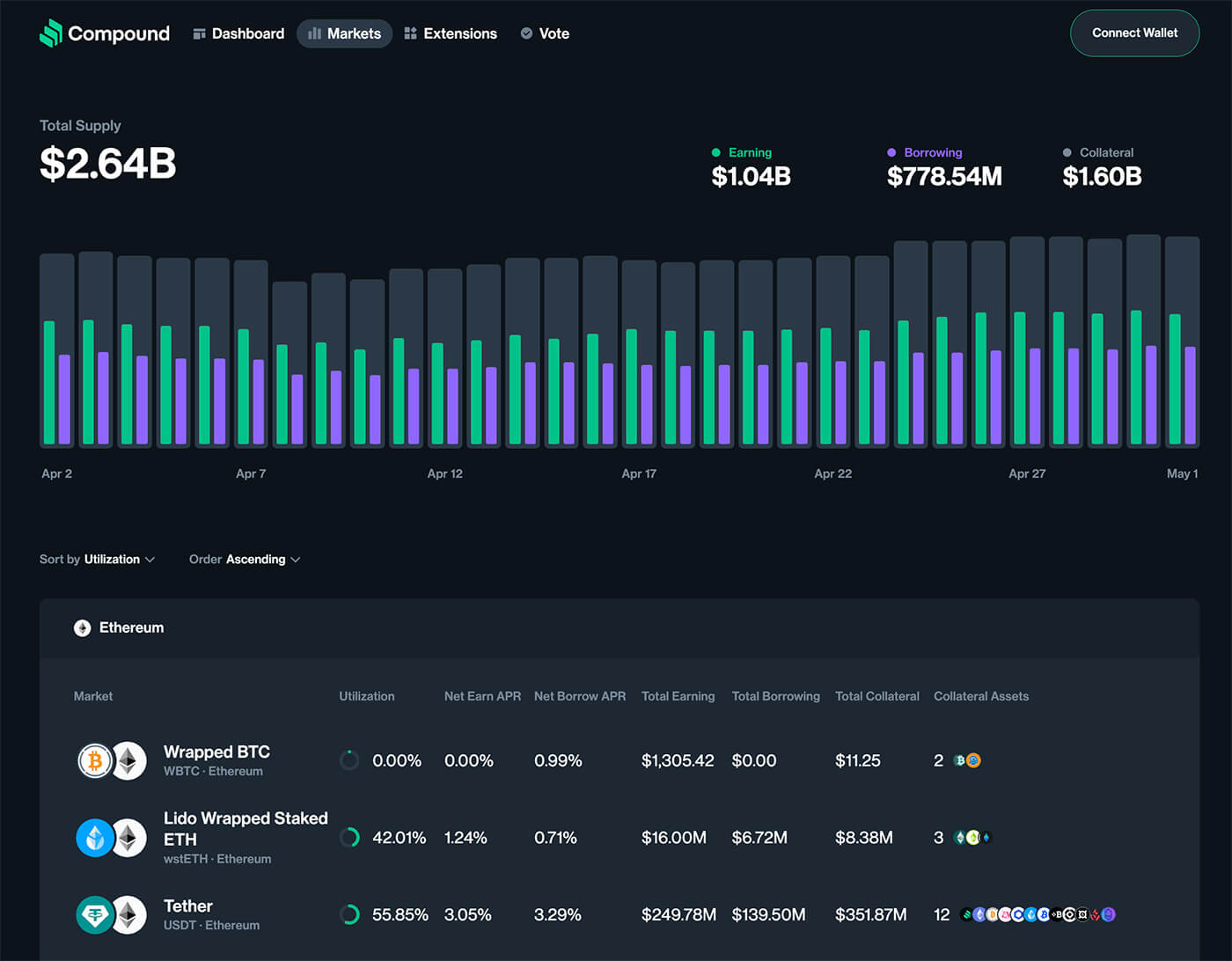Screen dimensions: 1232x961
Task: Expand the Order Ascending dropdown
Action: click(245, 560)
